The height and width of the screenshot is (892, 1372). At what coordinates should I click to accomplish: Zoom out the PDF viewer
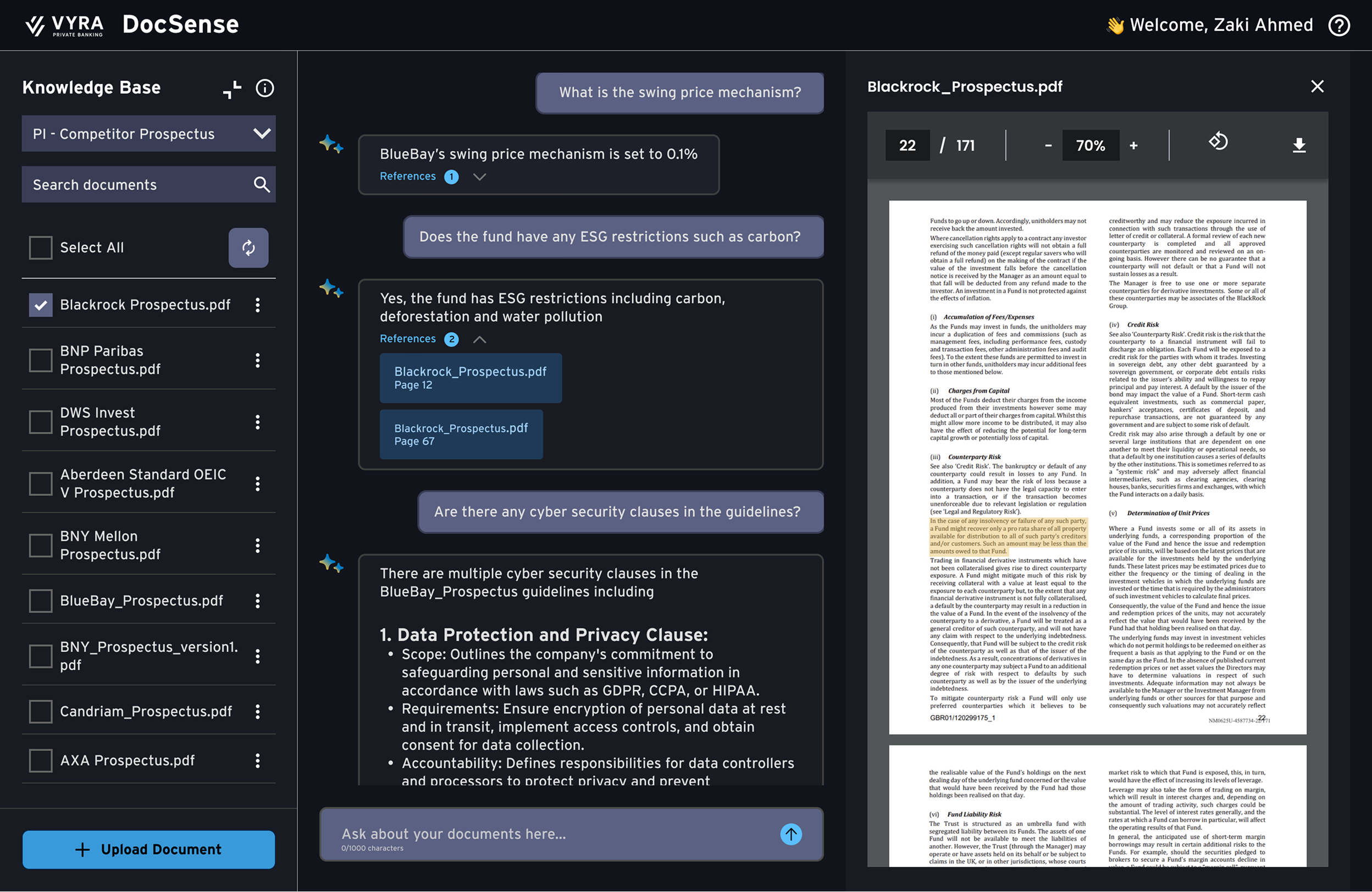click(1048, 145)
